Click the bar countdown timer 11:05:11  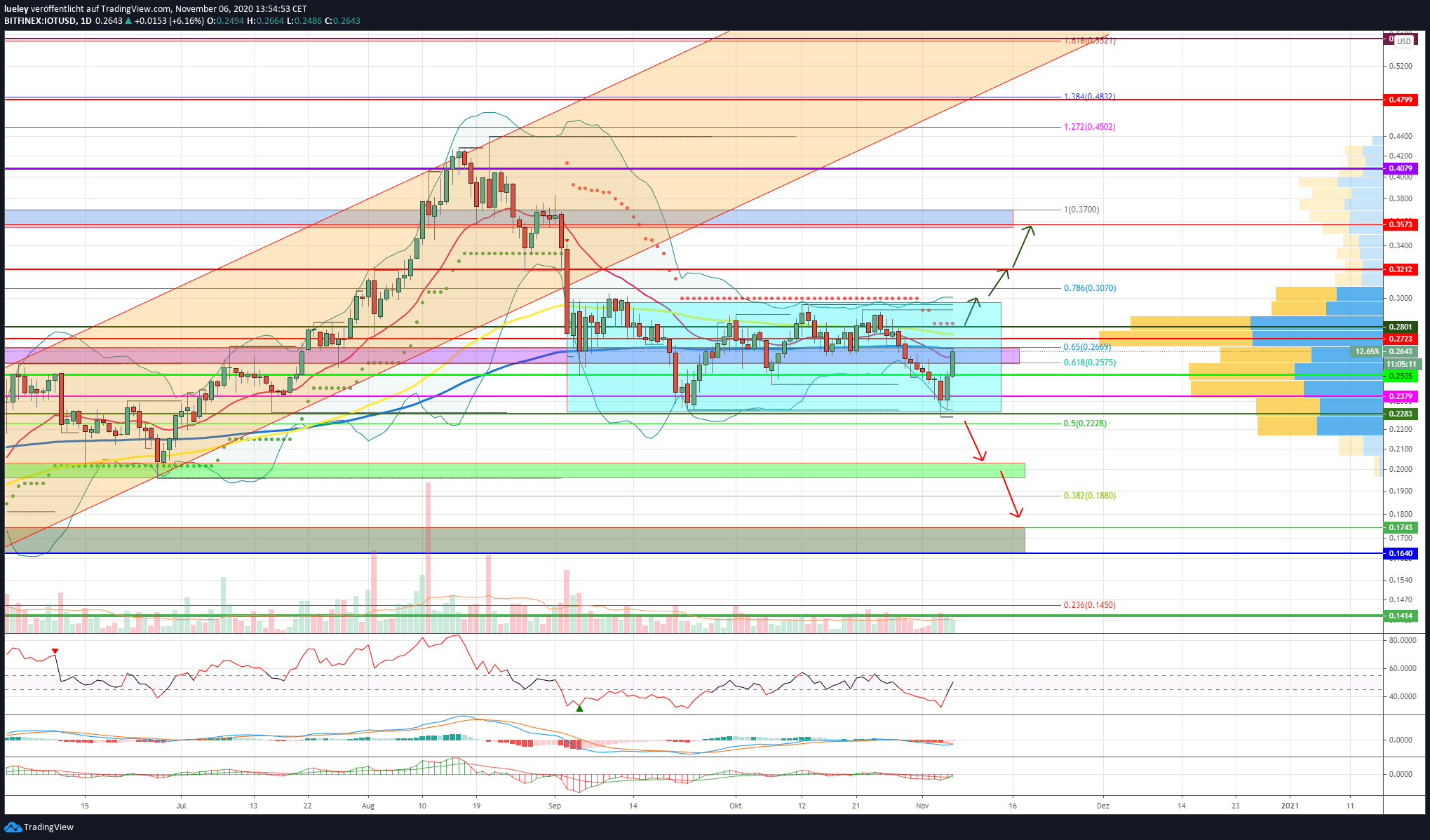pos(1403,364)
